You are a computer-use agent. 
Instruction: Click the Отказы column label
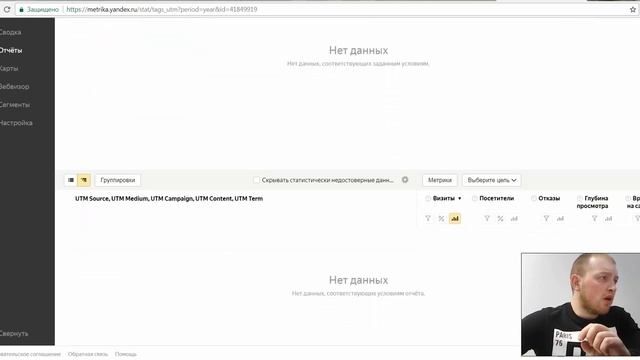coord(549,198)
